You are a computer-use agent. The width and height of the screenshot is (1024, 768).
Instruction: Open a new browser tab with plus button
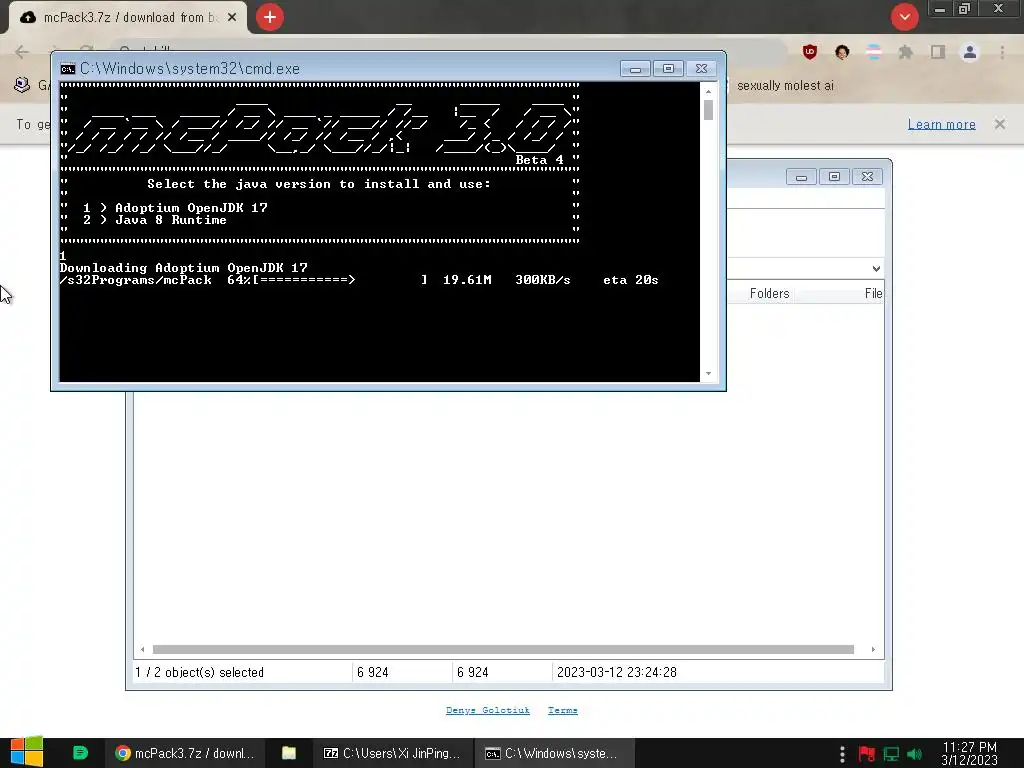270,17
